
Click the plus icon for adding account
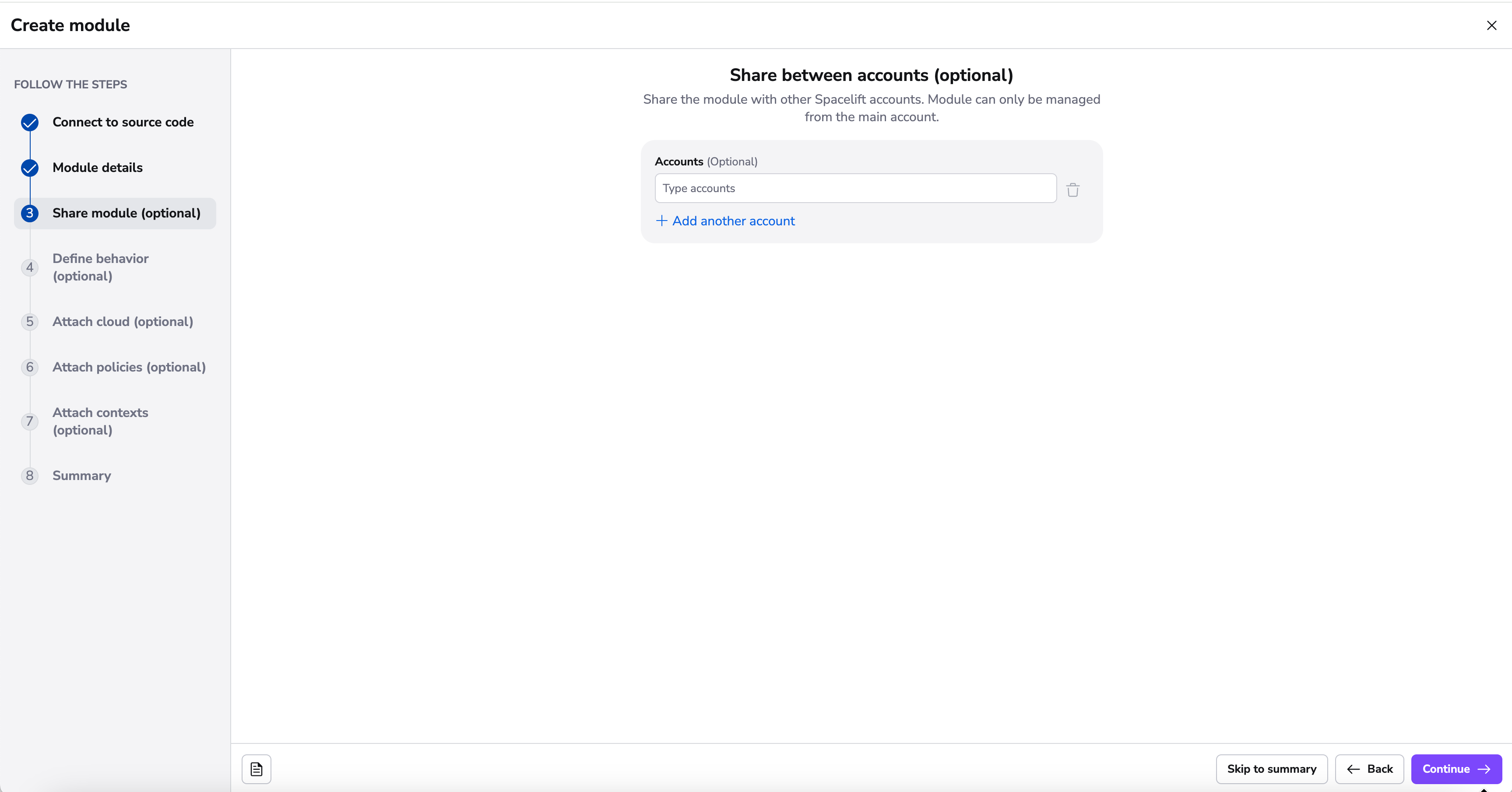(661, 221)
